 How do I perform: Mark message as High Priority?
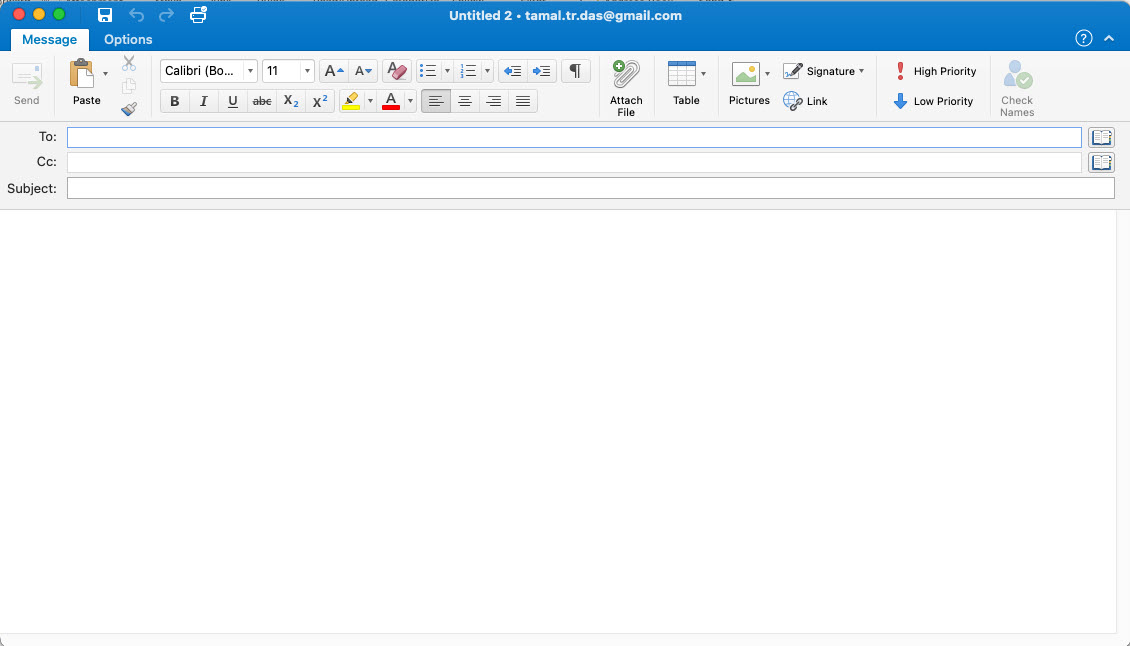pos(934,71)
